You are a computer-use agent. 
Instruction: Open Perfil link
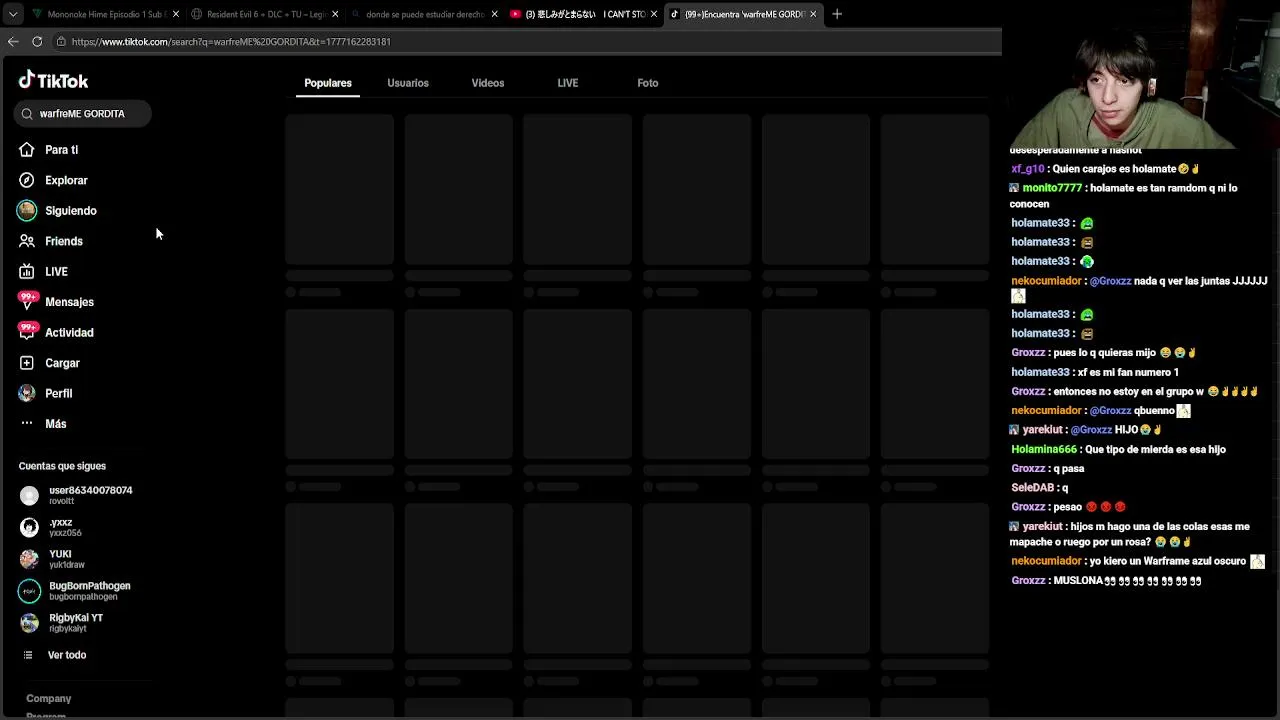click(59, 393)
